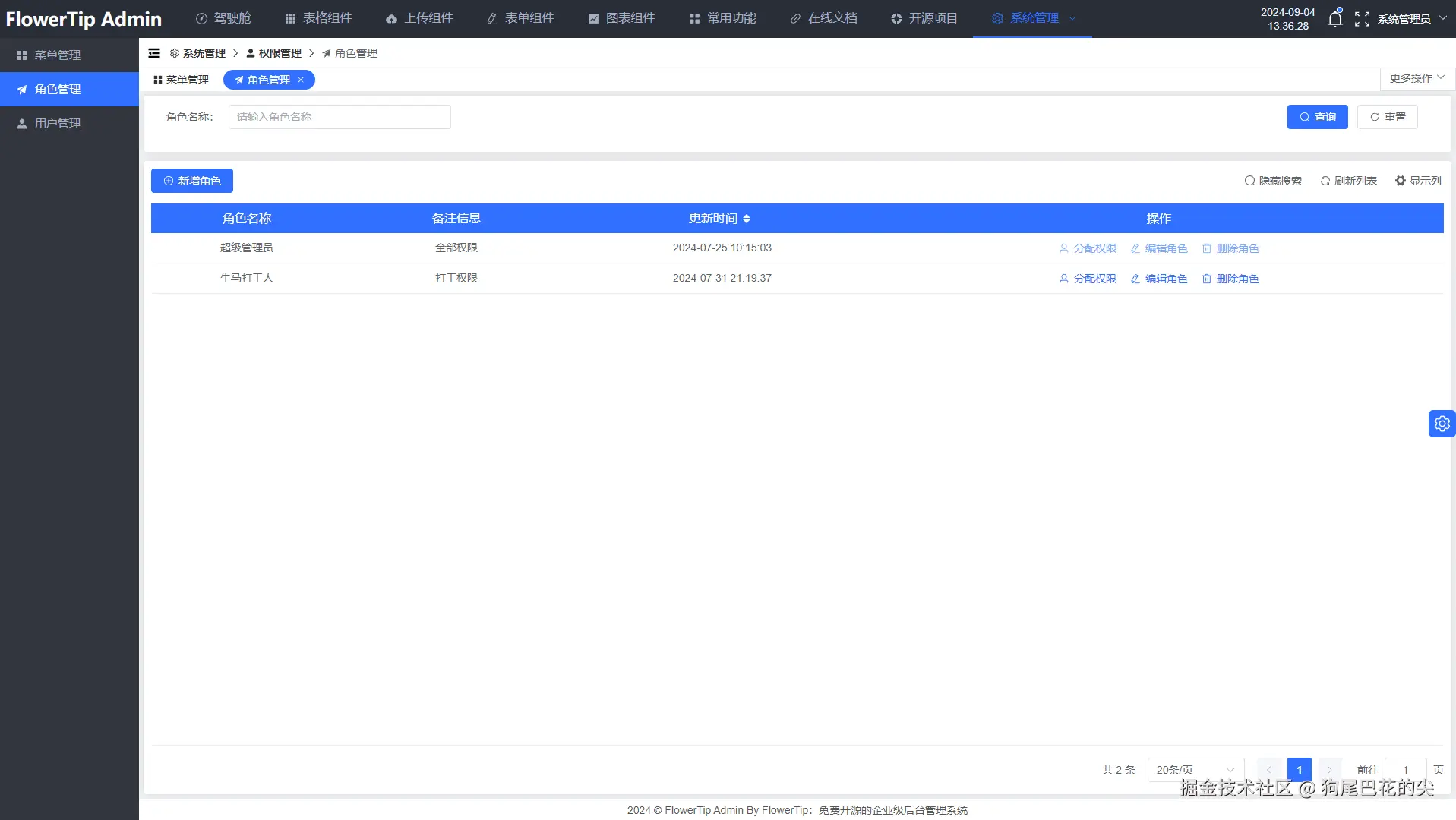Open 开源项目 in top navigation

[925, 18]
